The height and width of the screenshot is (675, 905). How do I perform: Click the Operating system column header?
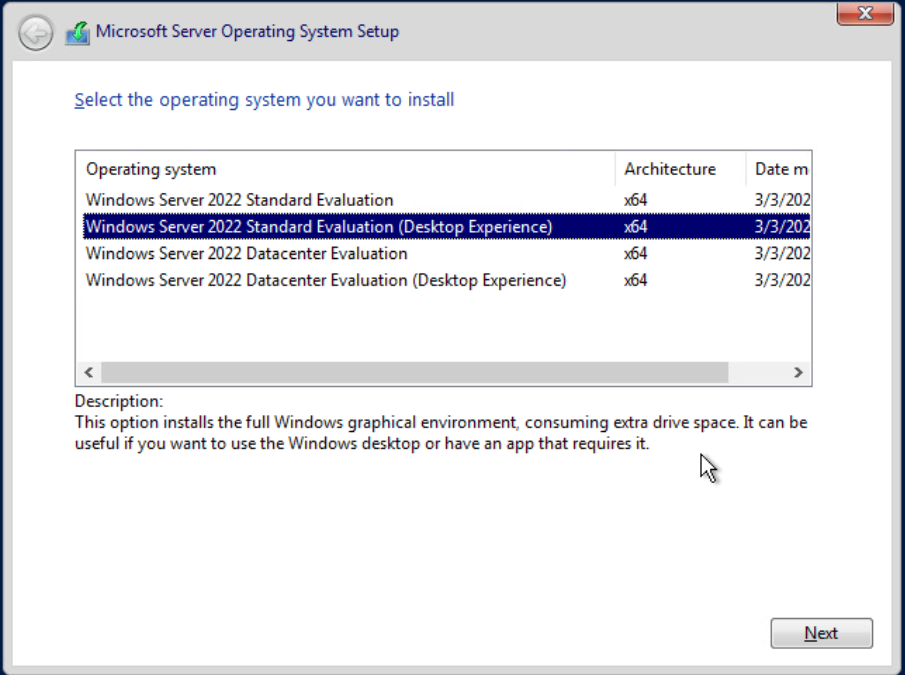345,169
